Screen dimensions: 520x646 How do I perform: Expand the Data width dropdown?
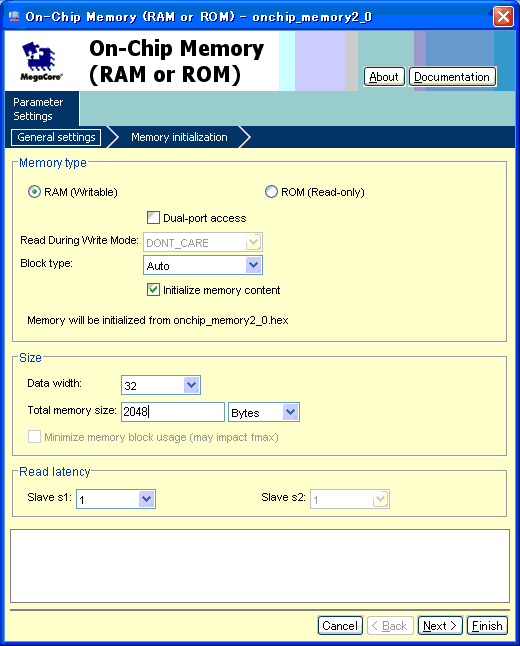click(x=161, y=385)
